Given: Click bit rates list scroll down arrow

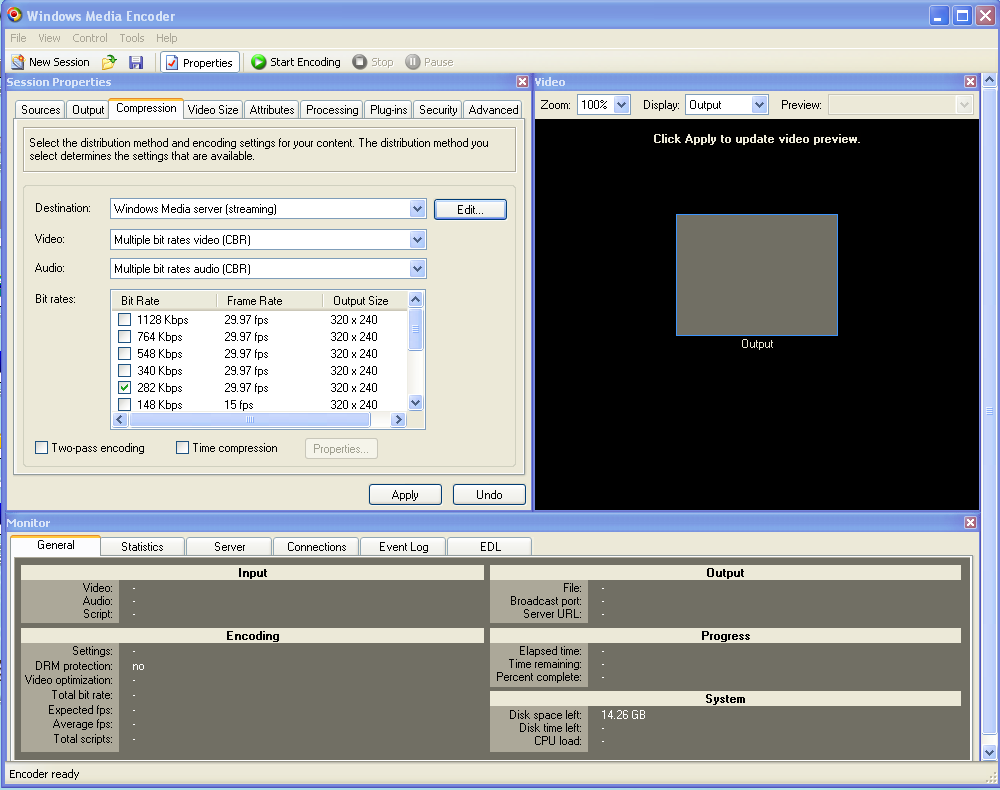Looking at the screenshot, I should [x=415, y=402].
